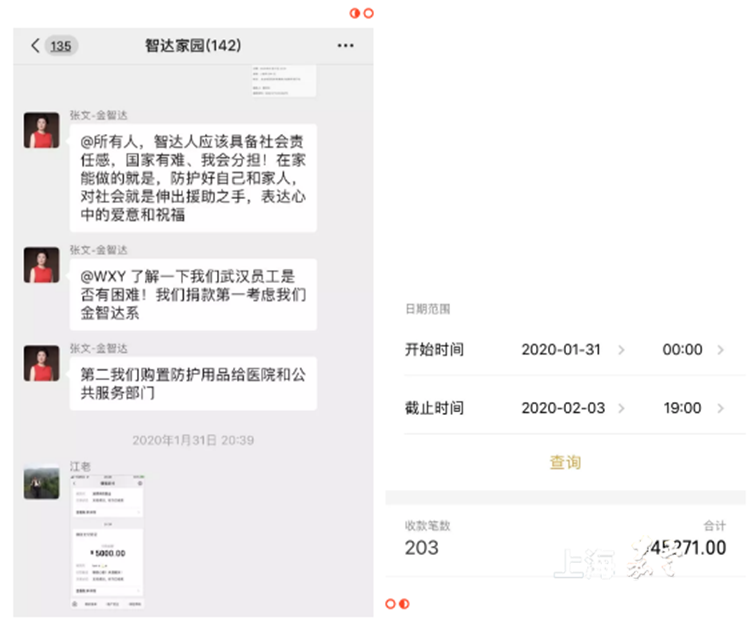Image resolution: width=750 pixels, height=632 pixels.
Task: Click the timestamp 2020年1月31日 20:39
Action: tap(193, 440)
